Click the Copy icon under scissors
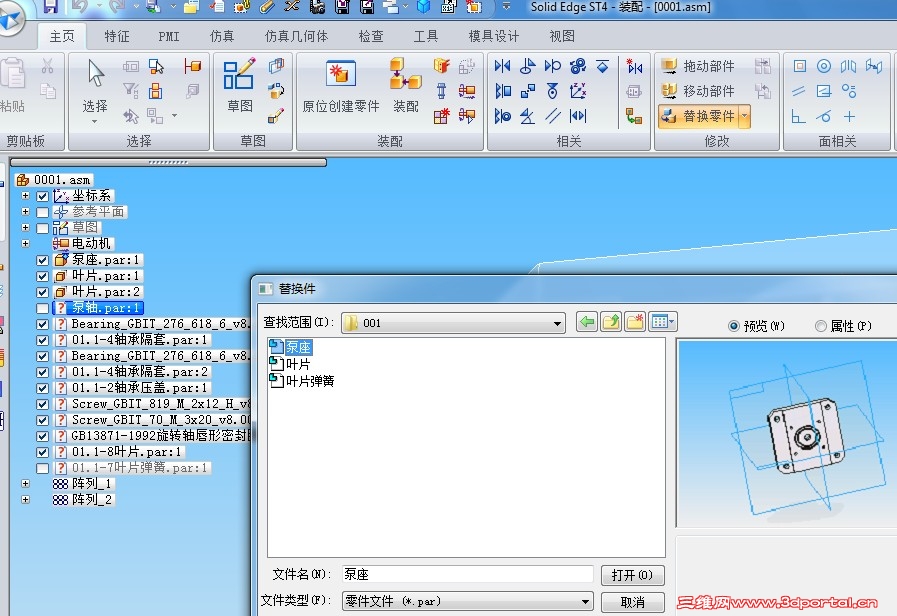This screenshot has height=616, width=897. click(x=47, y=91)
